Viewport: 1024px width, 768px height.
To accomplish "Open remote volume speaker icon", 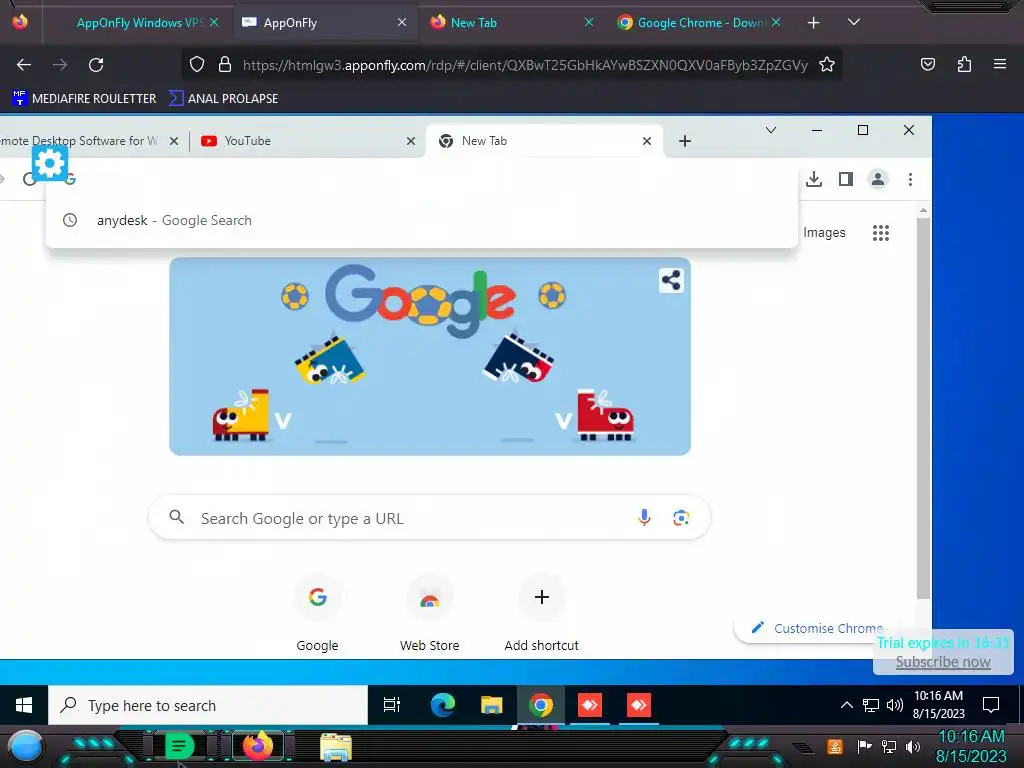I will (x=895, y=705).
